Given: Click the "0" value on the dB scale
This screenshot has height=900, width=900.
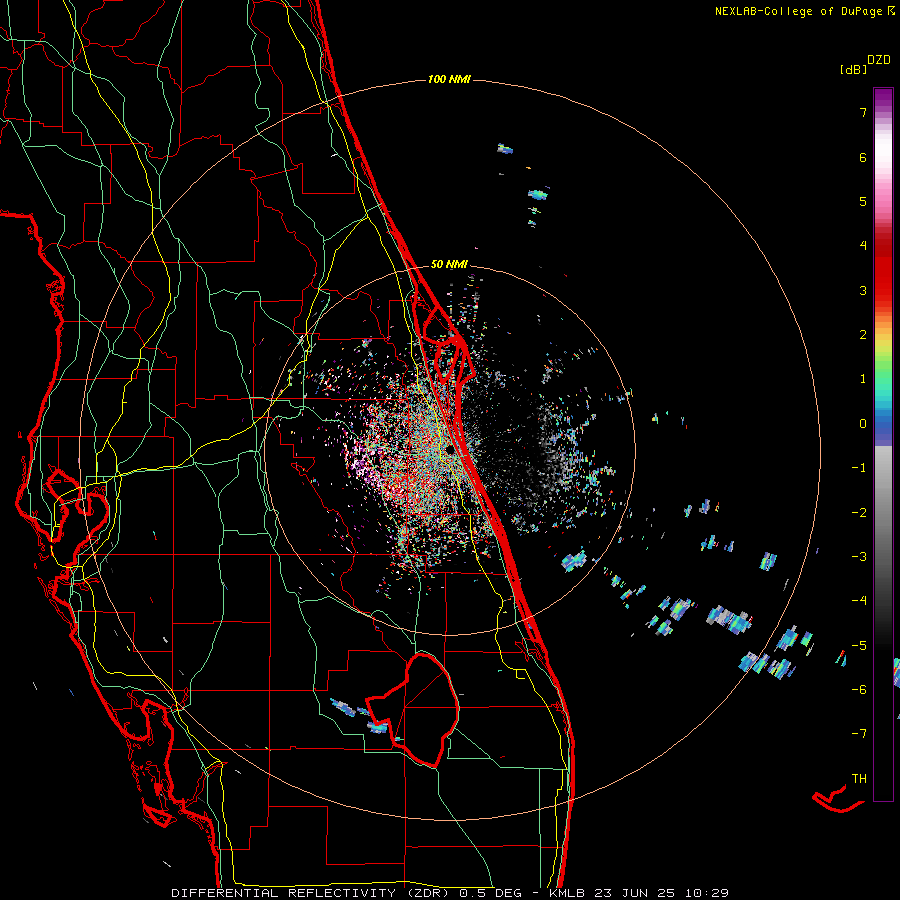Looking at the screenshot, I should [x=863, y=424].
